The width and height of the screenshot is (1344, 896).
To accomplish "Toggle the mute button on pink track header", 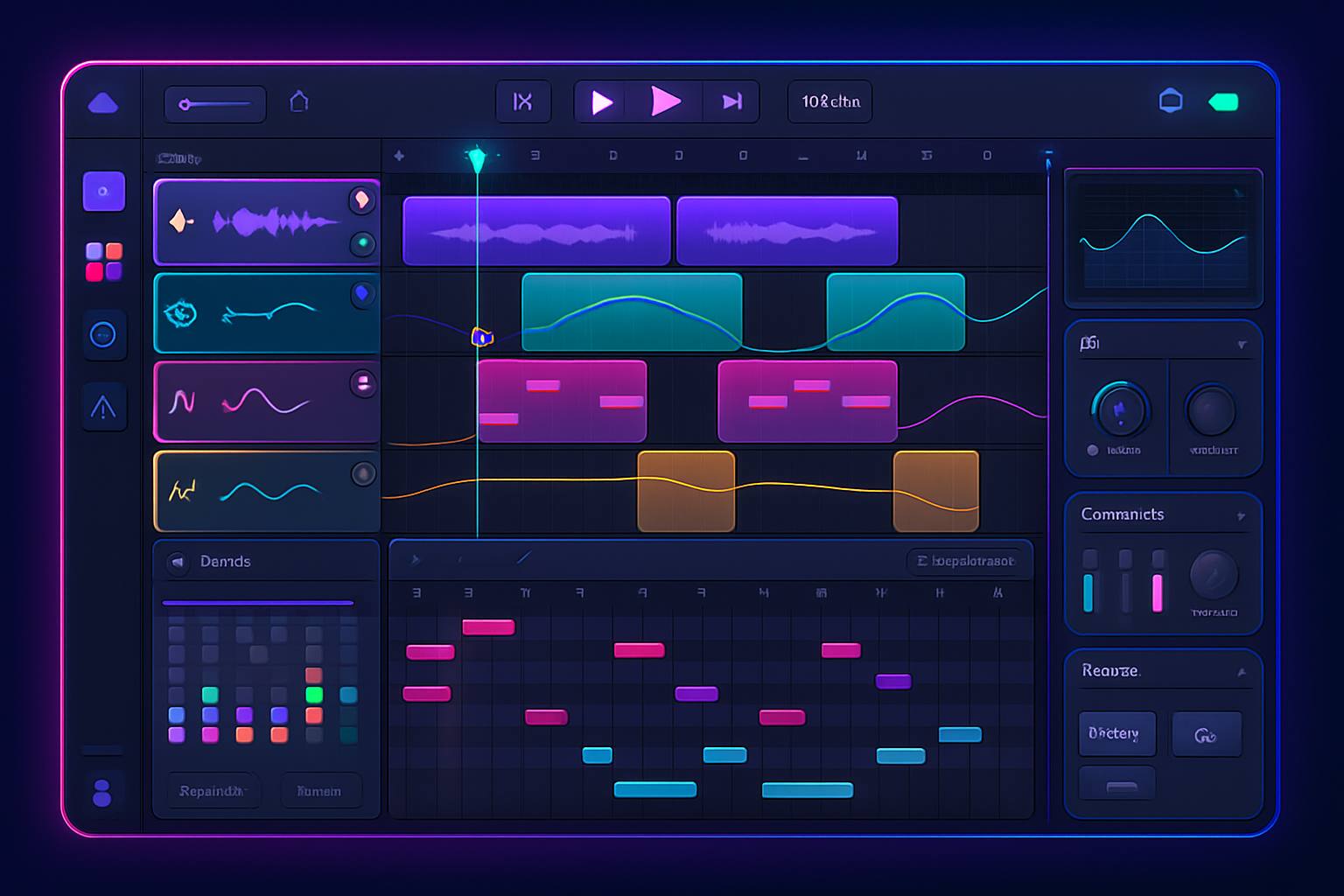I will 362,382.
